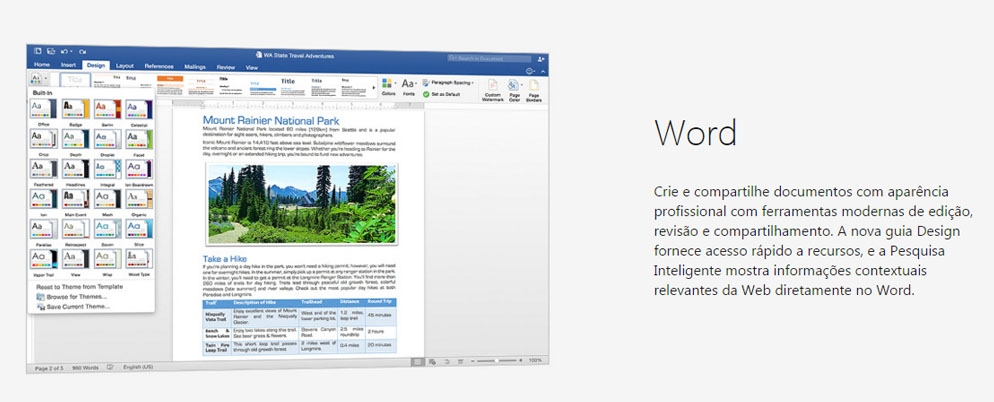Select the Ion theme icon
Viewport: 994px width, 402px height.
coord(43,198)
